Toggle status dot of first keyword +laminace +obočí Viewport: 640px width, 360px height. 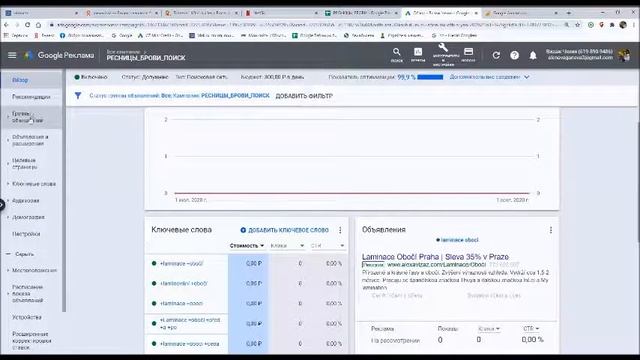click(x=154, y=263)
